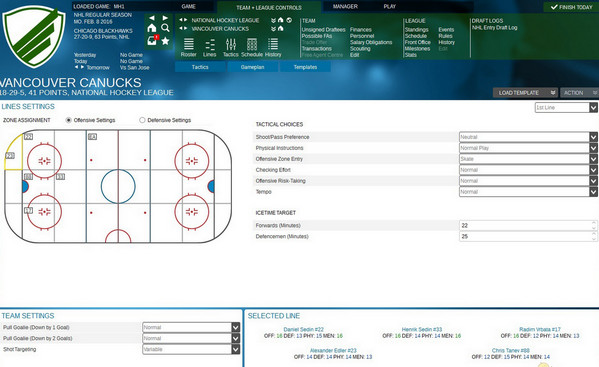Click the forward navigation arrow icon
Image resolution: width=599 pixels, height=367 pixels.
165,18
